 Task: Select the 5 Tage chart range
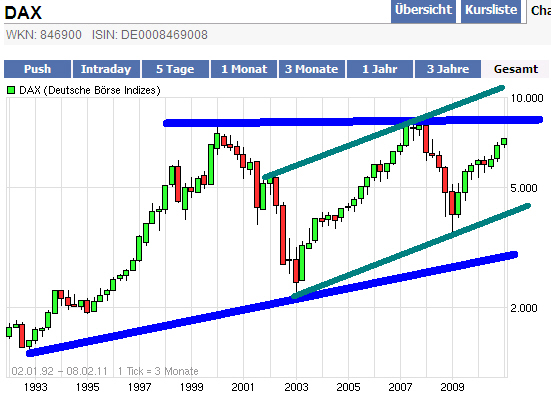175,69
